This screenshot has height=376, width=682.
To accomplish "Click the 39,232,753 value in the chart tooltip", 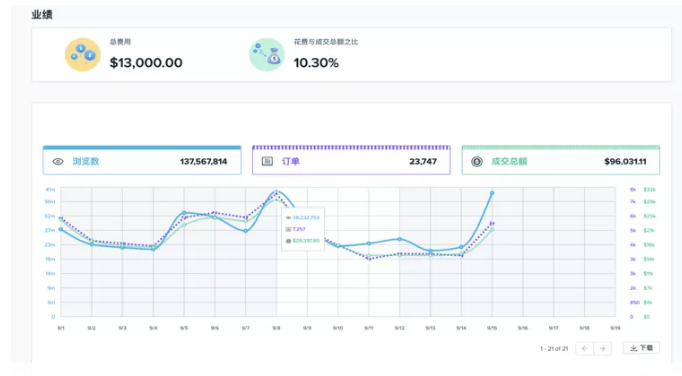I will coord(306,218).
